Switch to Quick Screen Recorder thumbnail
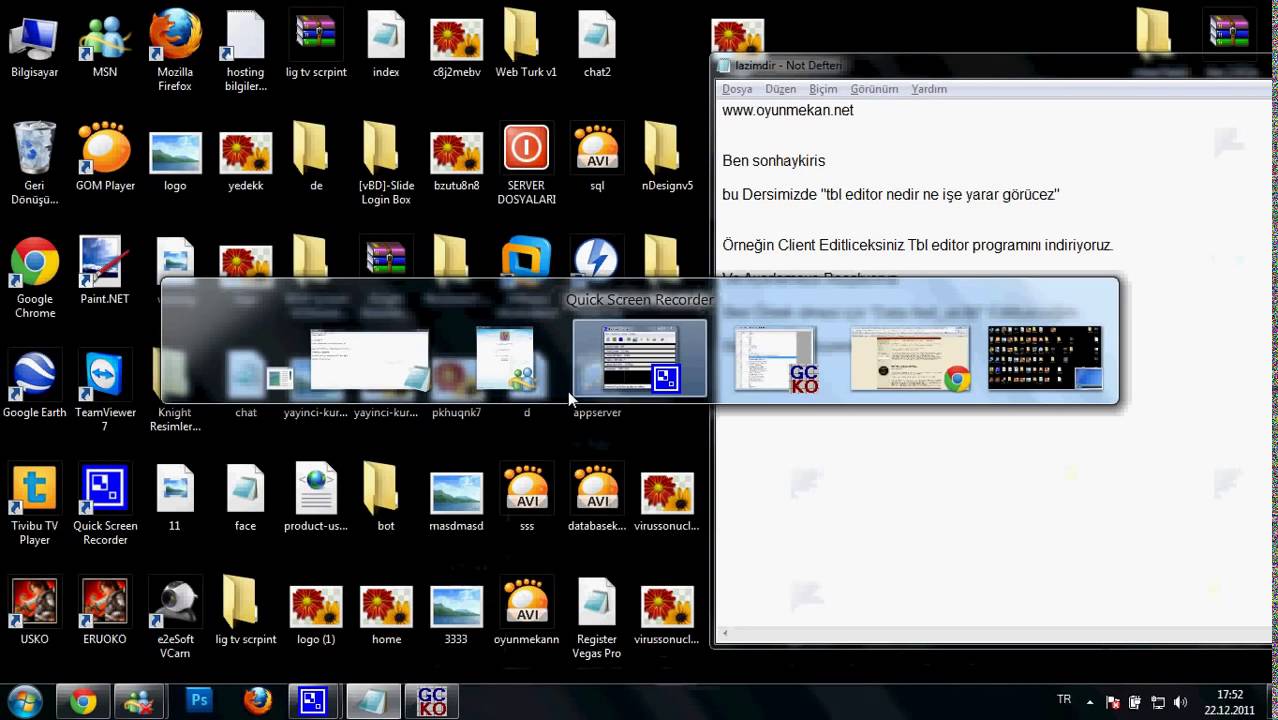 point(640,358)
